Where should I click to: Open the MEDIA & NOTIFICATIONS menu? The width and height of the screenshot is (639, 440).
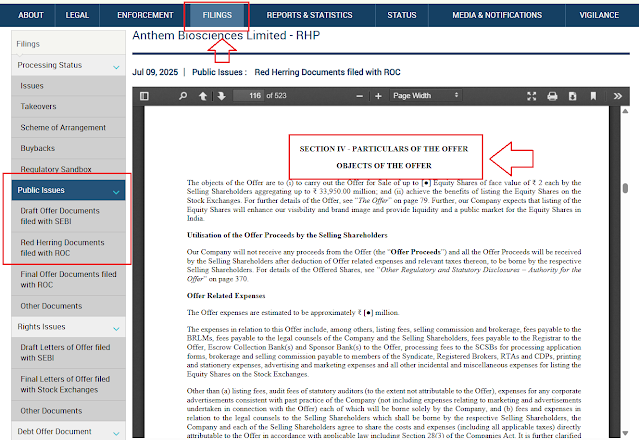[497, 15]
